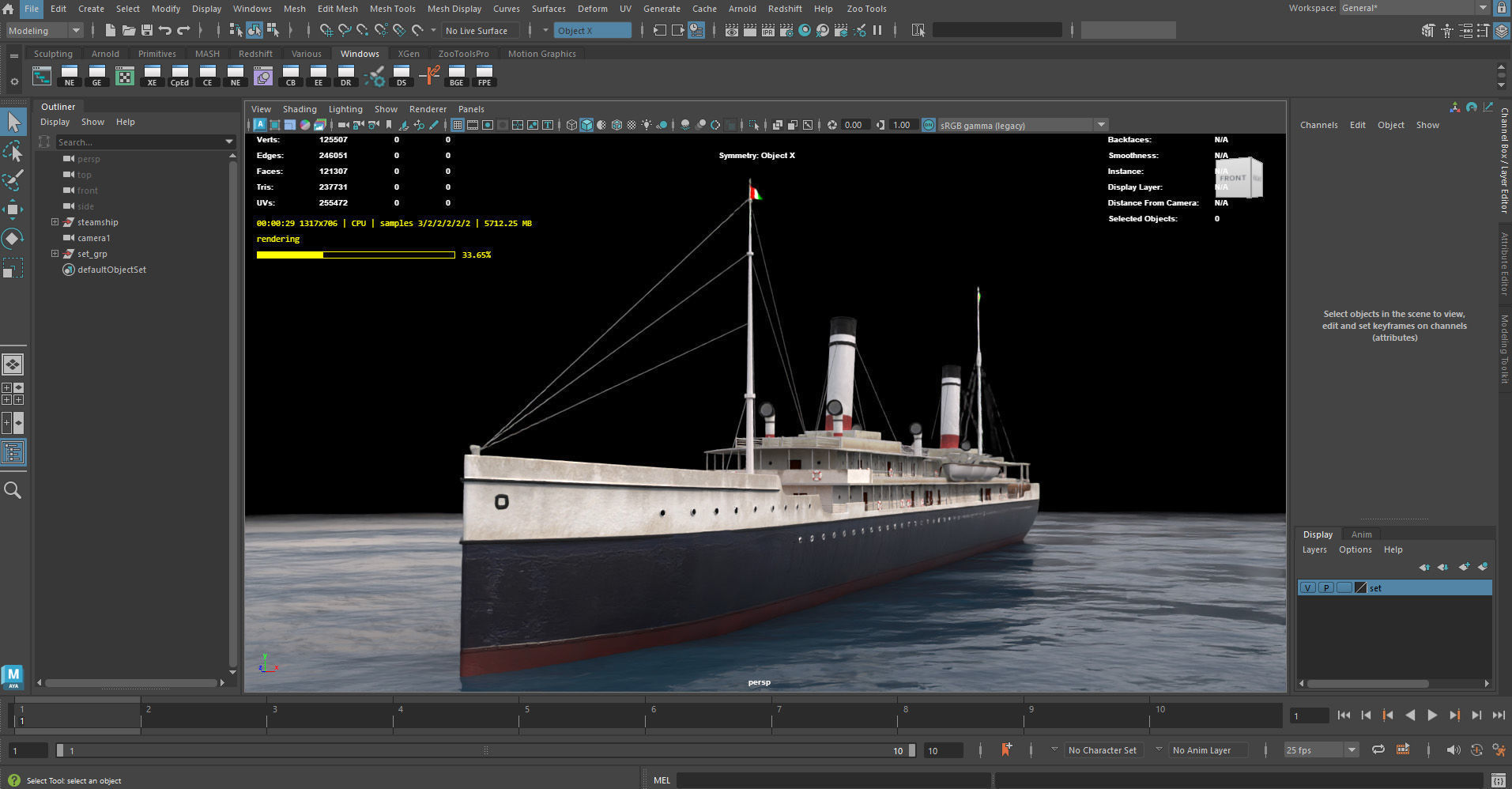Toggle visibility V of the set layer
This screenshot has width=1512, height=789.
(x=1308, y=587)
